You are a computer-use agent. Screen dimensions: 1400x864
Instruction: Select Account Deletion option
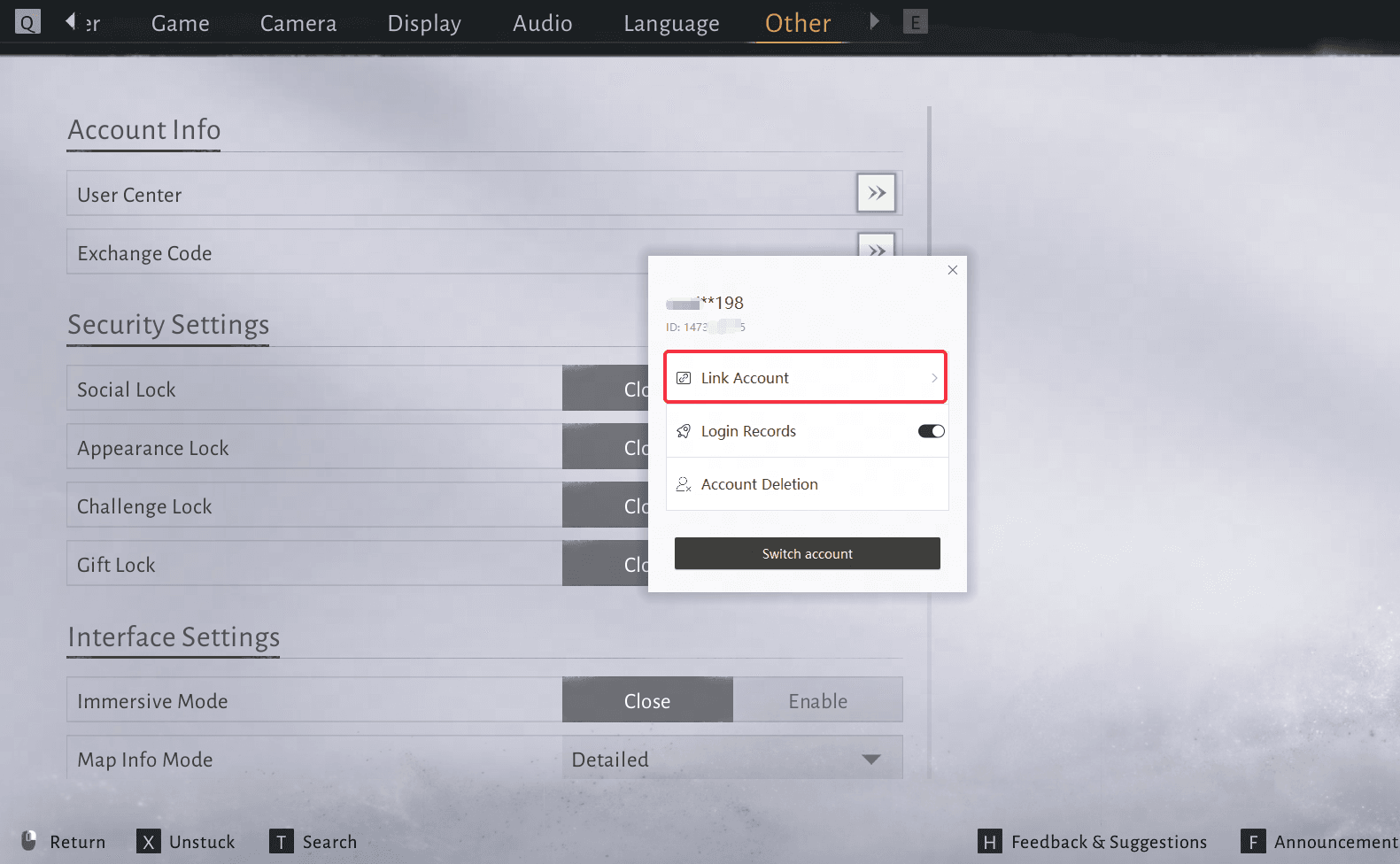pos(759,484)
